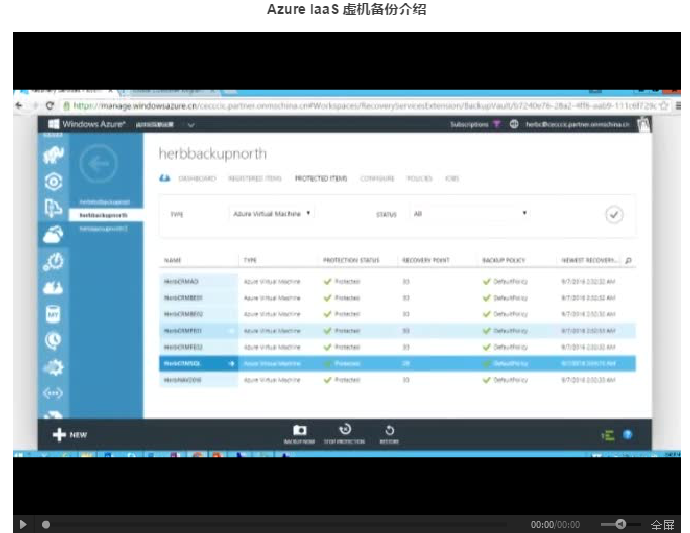Image resolution: width=690 pixels, height=533 pixels.
Task: Open the notifications list icon bottom right
Action: click(x=608, y=435)
